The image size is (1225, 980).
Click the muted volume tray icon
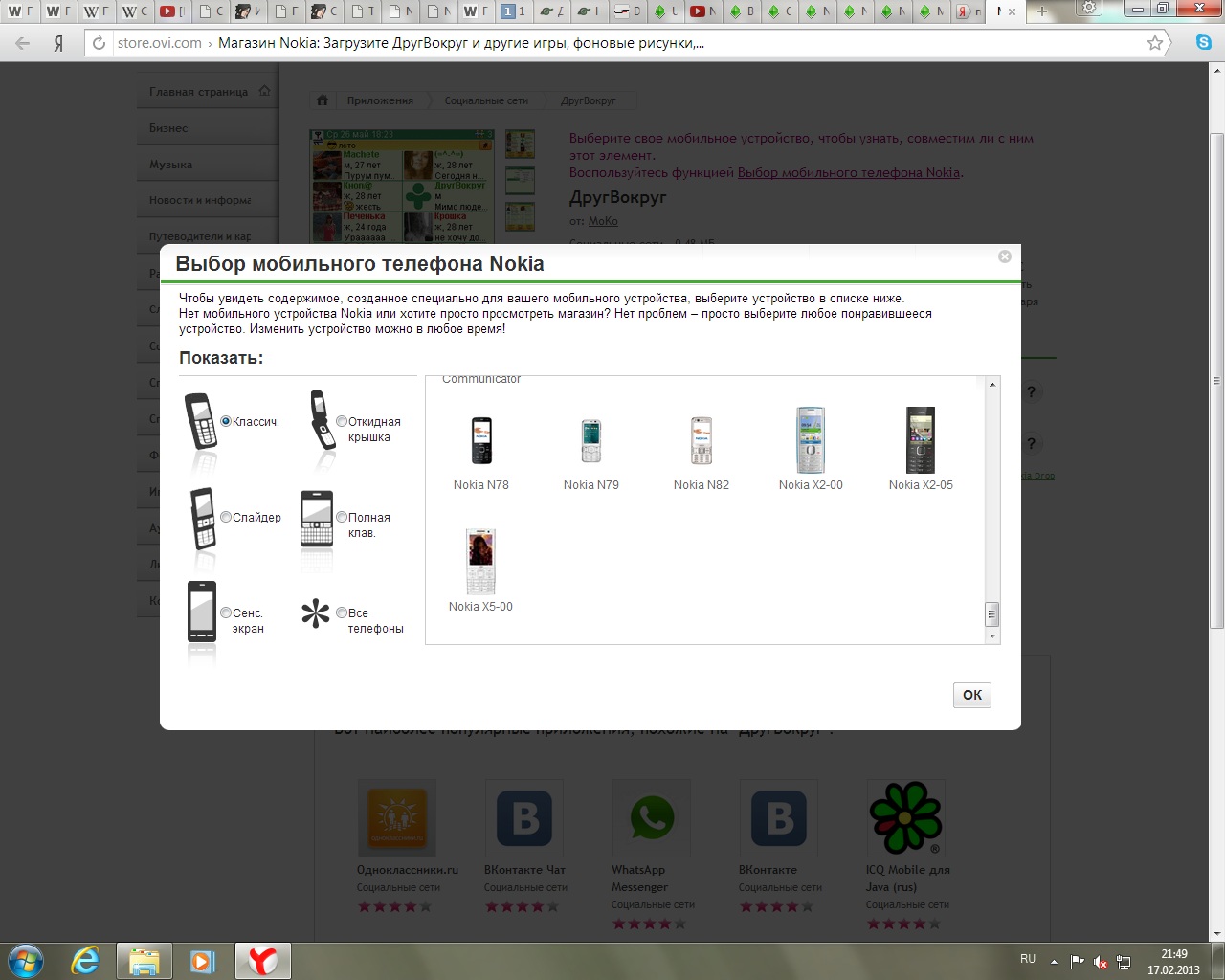(1101, 961)
